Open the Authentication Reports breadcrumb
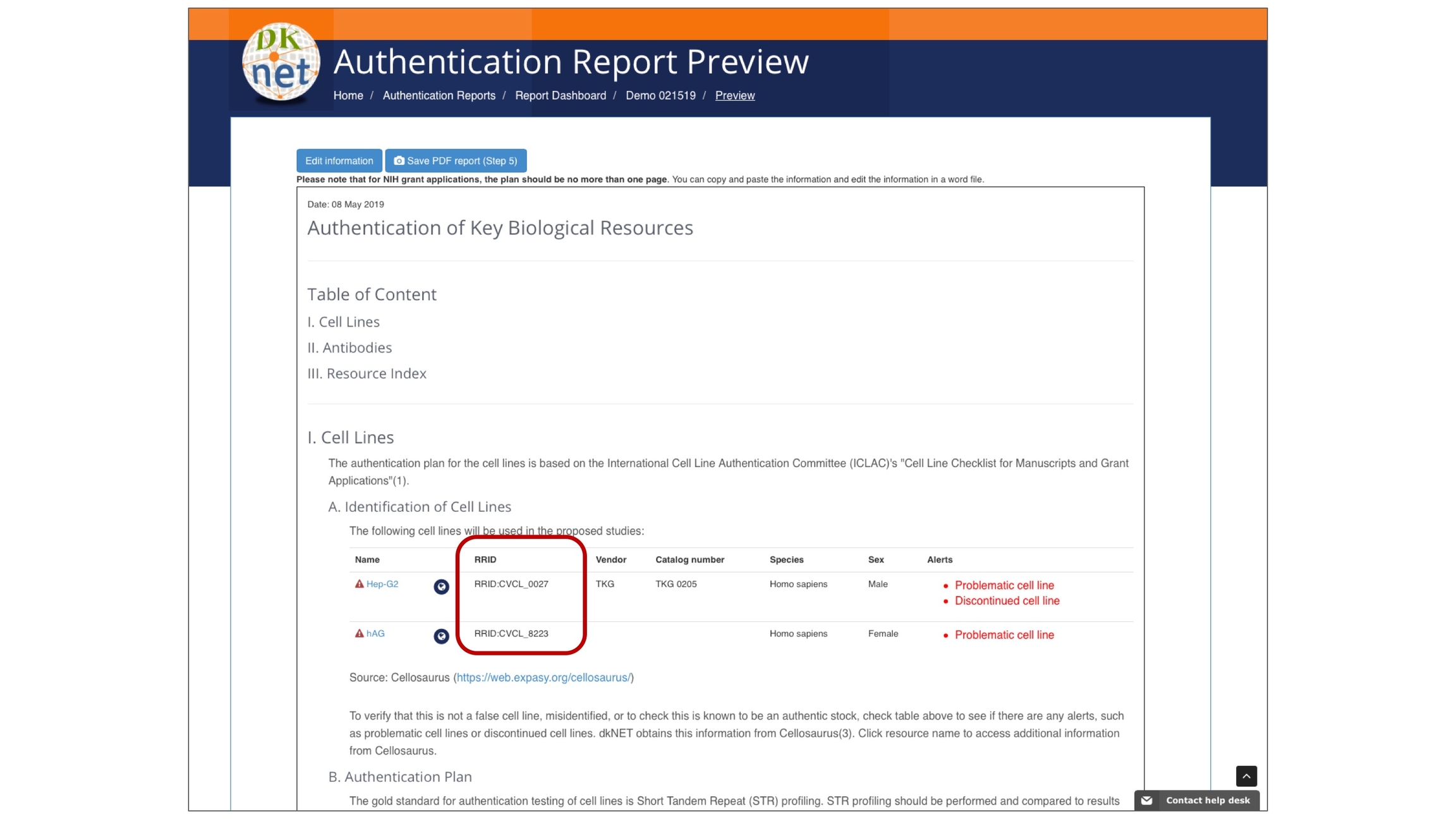The image size is (1456, 819). tap(439, 95)
